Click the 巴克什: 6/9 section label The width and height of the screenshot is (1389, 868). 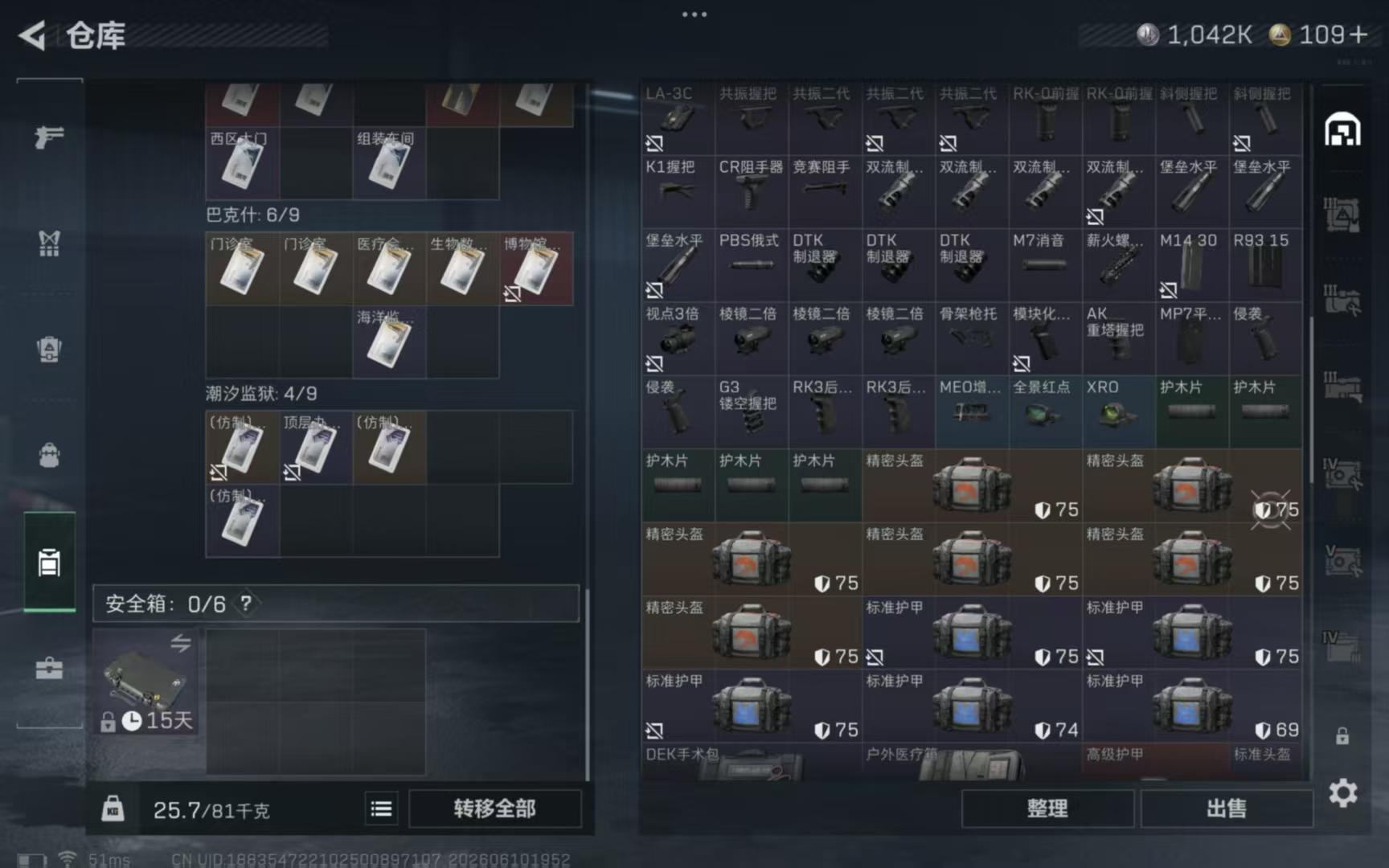click(253, 215)
